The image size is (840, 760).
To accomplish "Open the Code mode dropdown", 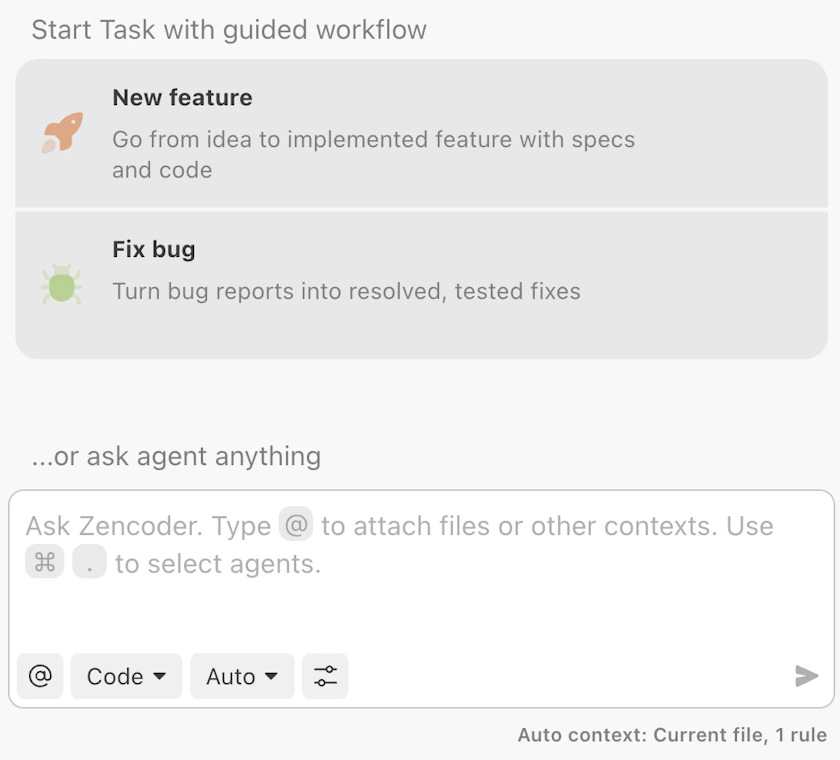I will pos(126,676).
